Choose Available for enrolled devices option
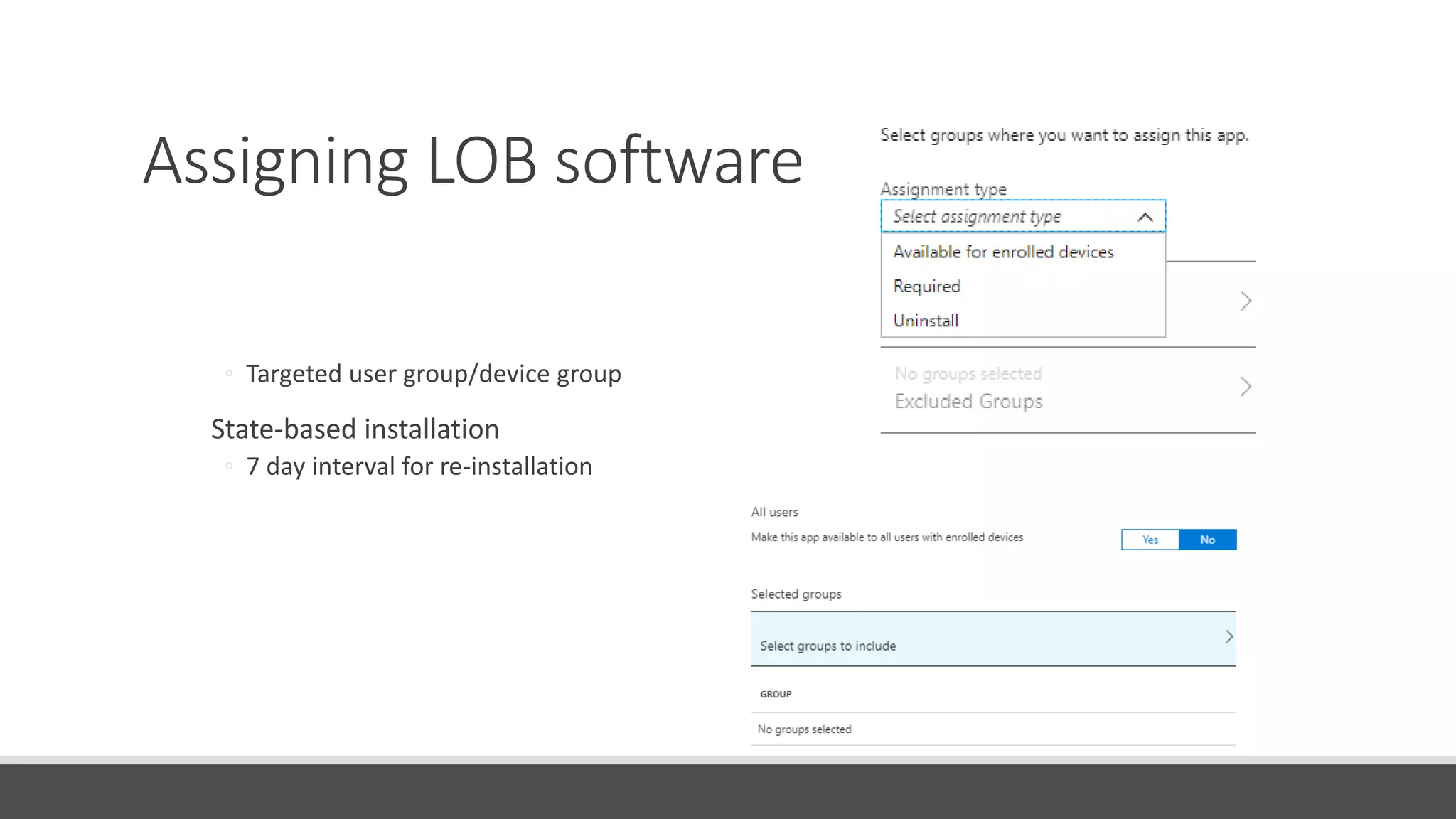Screen dimensions: 1456x819 [x=1003, y=252]
